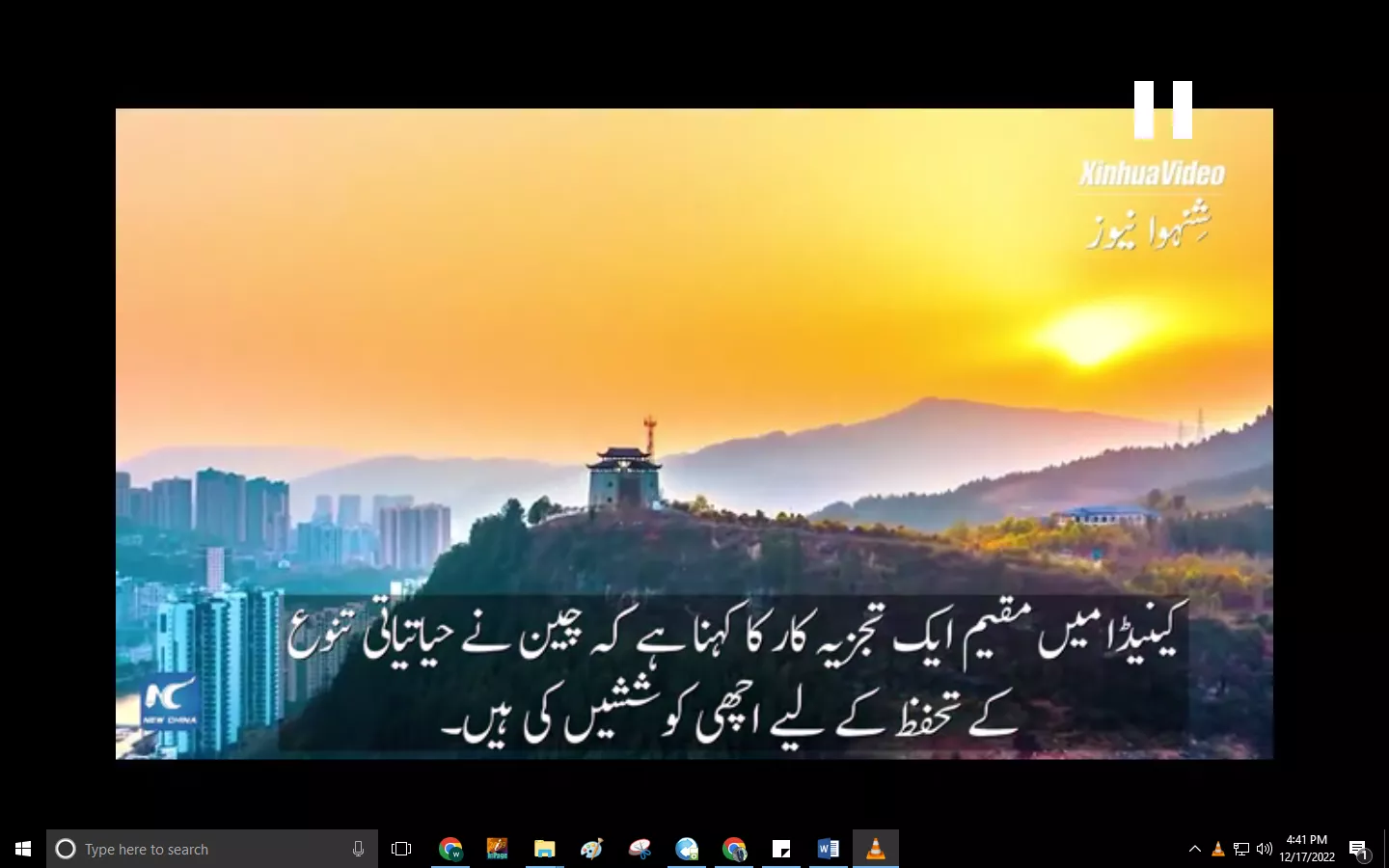The width and height of the screenshot is (1389, 868).
Task: Open the black-and-white square app on taskbar
Action: (x=781, y=849)
